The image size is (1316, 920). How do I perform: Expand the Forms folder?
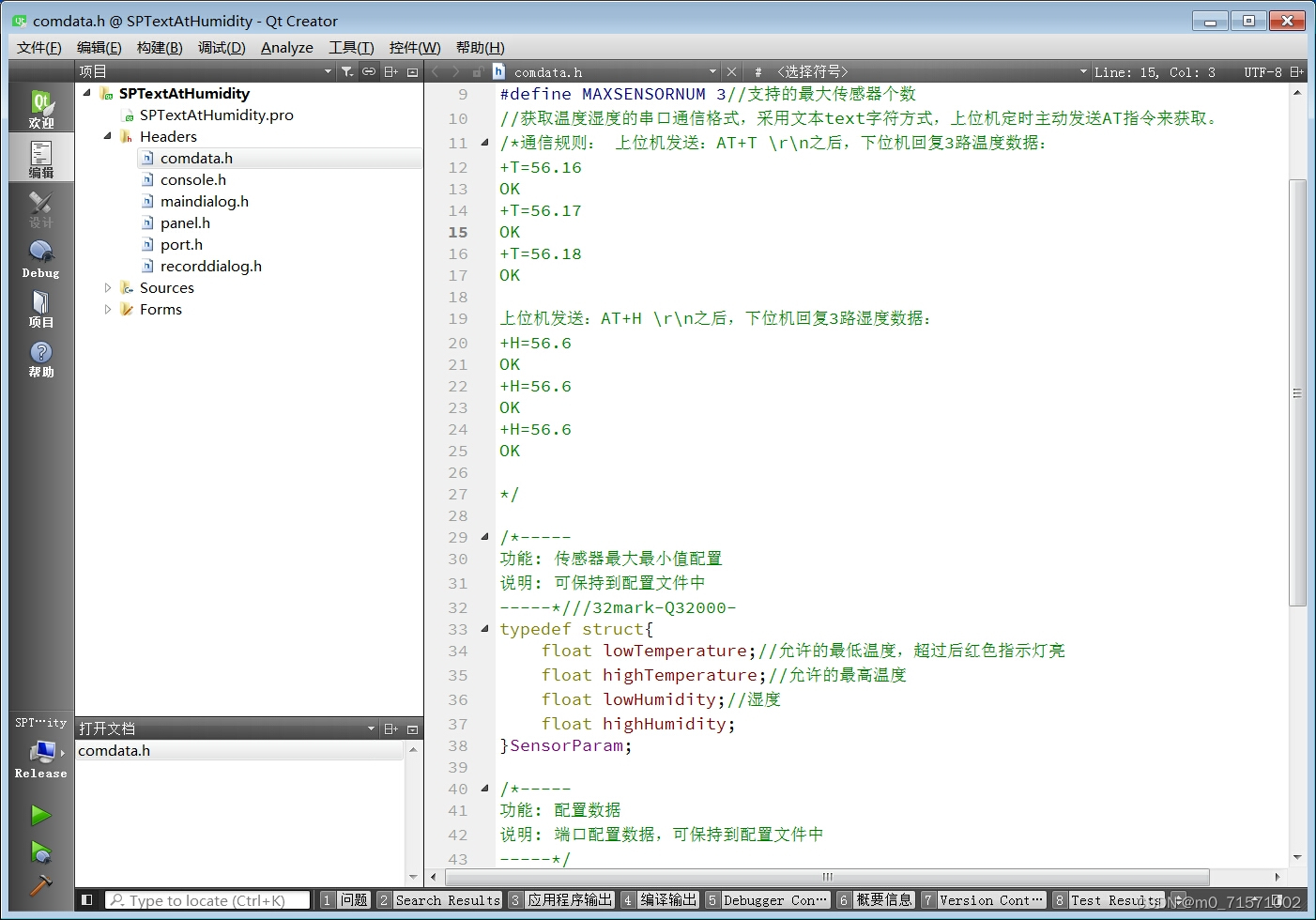pos(107,309)
